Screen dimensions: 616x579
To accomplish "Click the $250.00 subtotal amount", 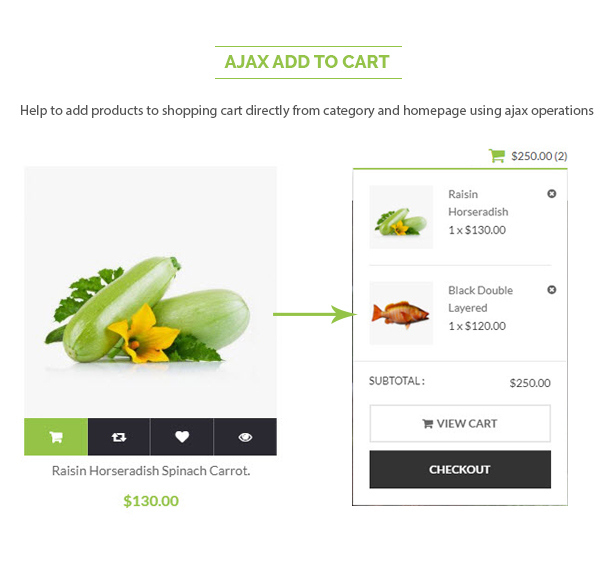I will coord(530,383).
